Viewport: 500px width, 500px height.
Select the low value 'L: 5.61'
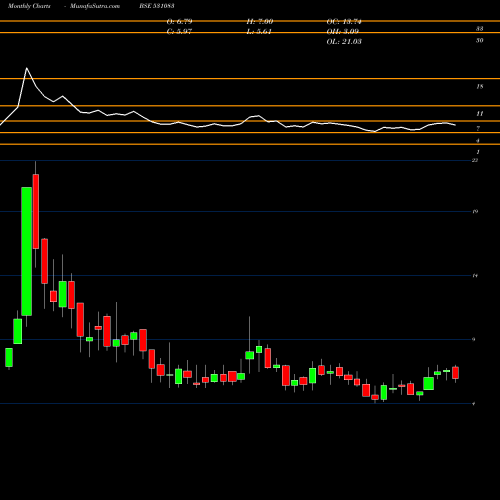[259, 32]
